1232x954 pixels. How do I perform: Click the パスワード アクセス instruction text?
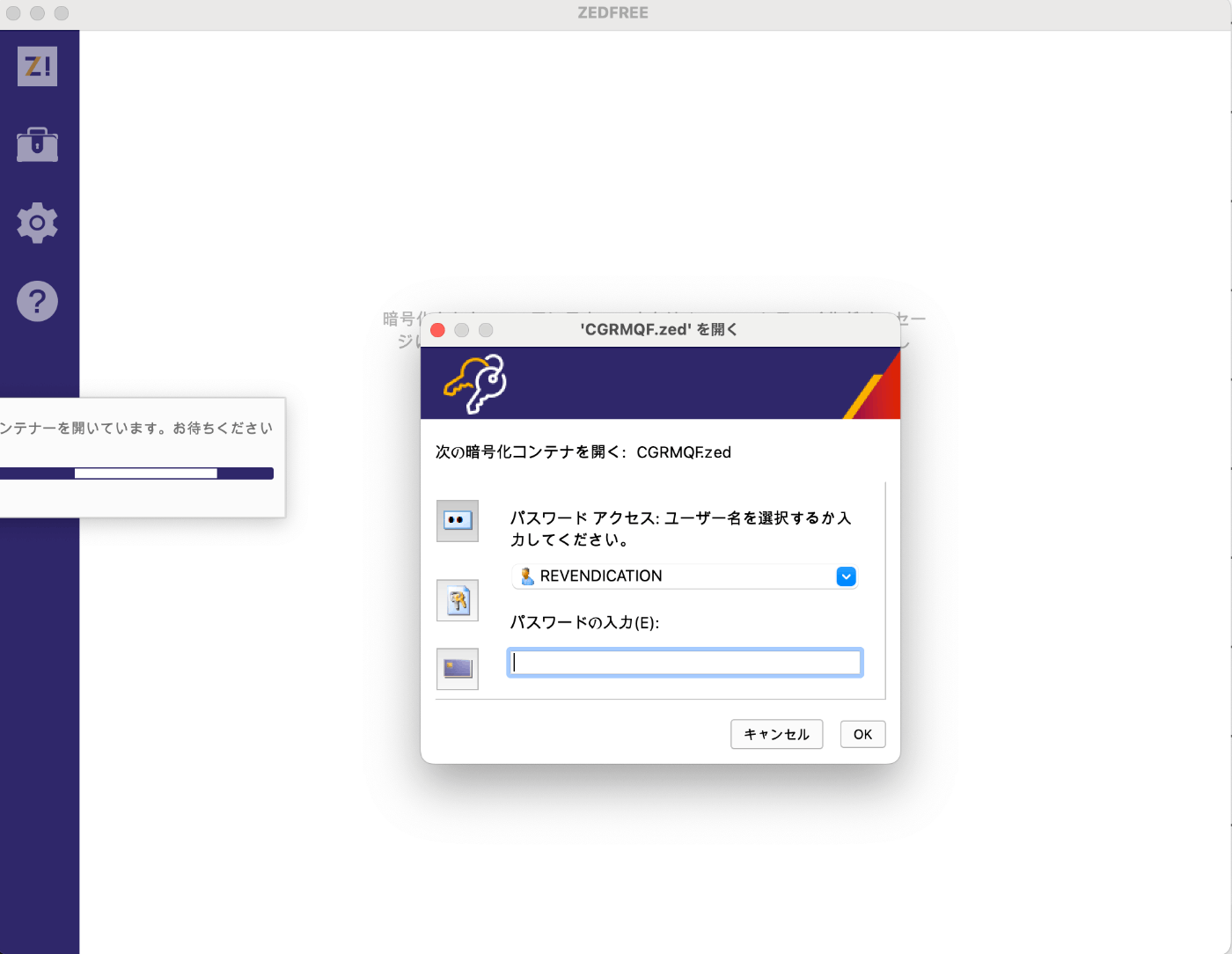point(681,529)
